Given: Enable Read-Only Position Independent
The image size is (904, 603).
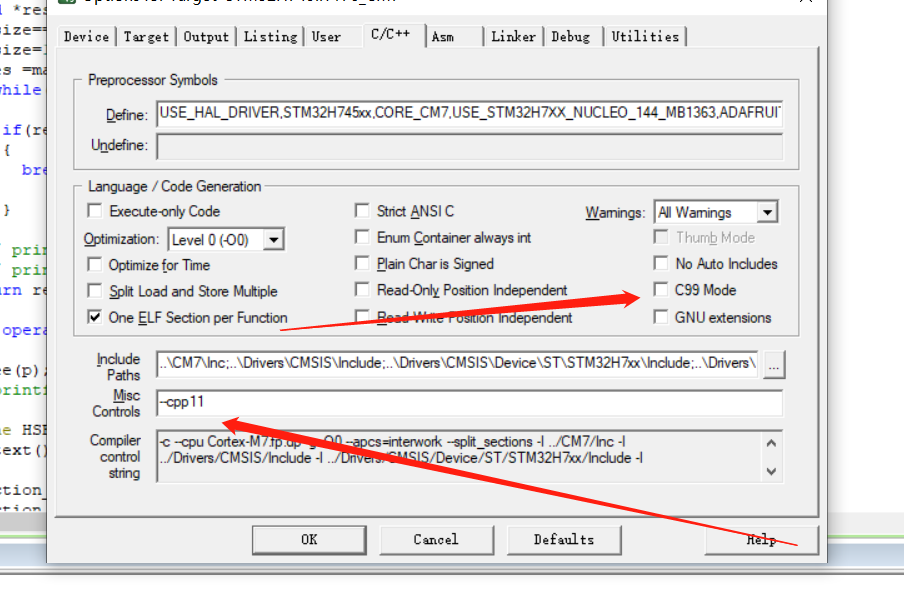Looking at the screenshot, I should tap(362, 289).
